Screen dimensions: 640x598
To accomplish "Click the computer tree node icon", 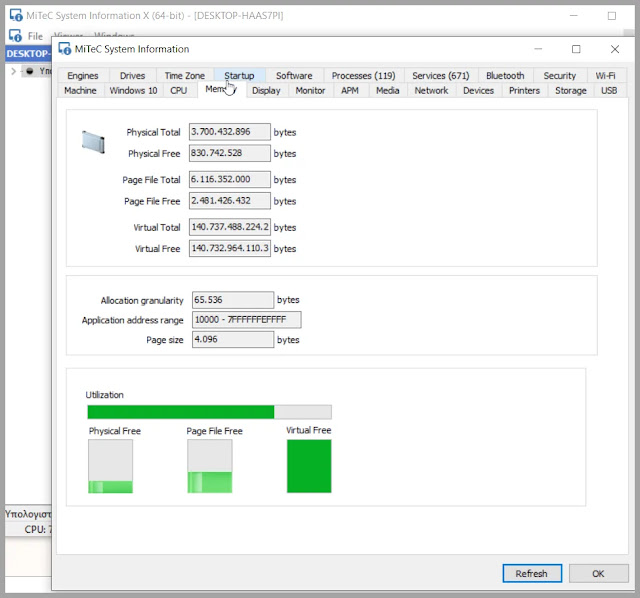I will [x=30, y=71].
